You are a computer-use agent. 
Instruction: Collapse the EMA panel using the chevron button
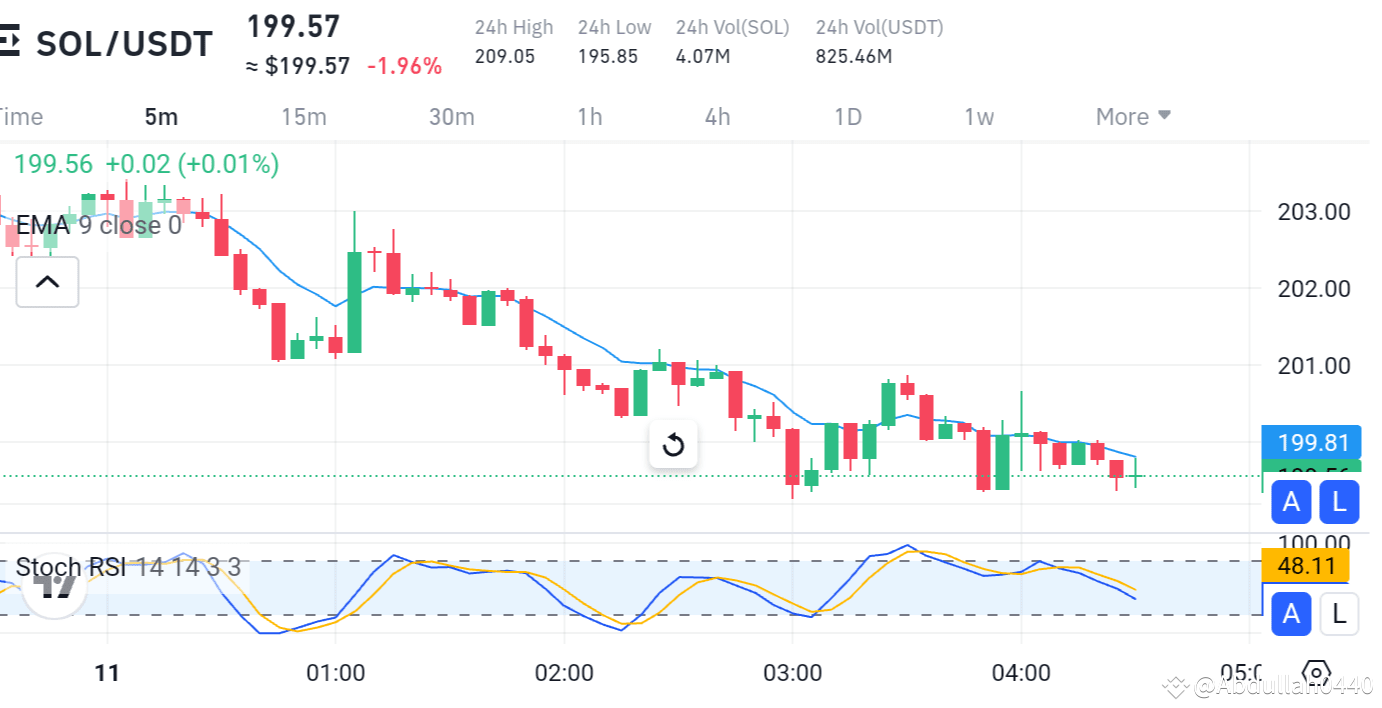(47, 282)
